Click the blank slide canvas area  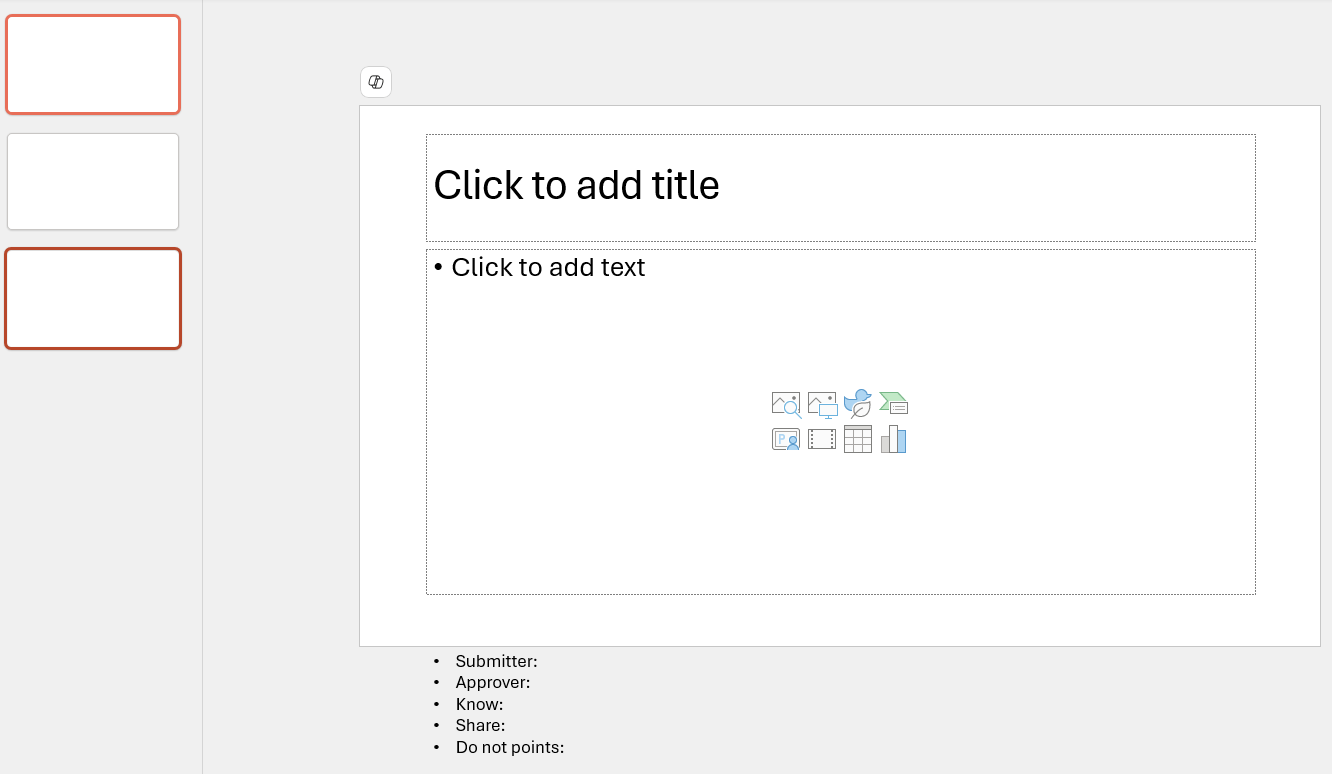(840, 620)
